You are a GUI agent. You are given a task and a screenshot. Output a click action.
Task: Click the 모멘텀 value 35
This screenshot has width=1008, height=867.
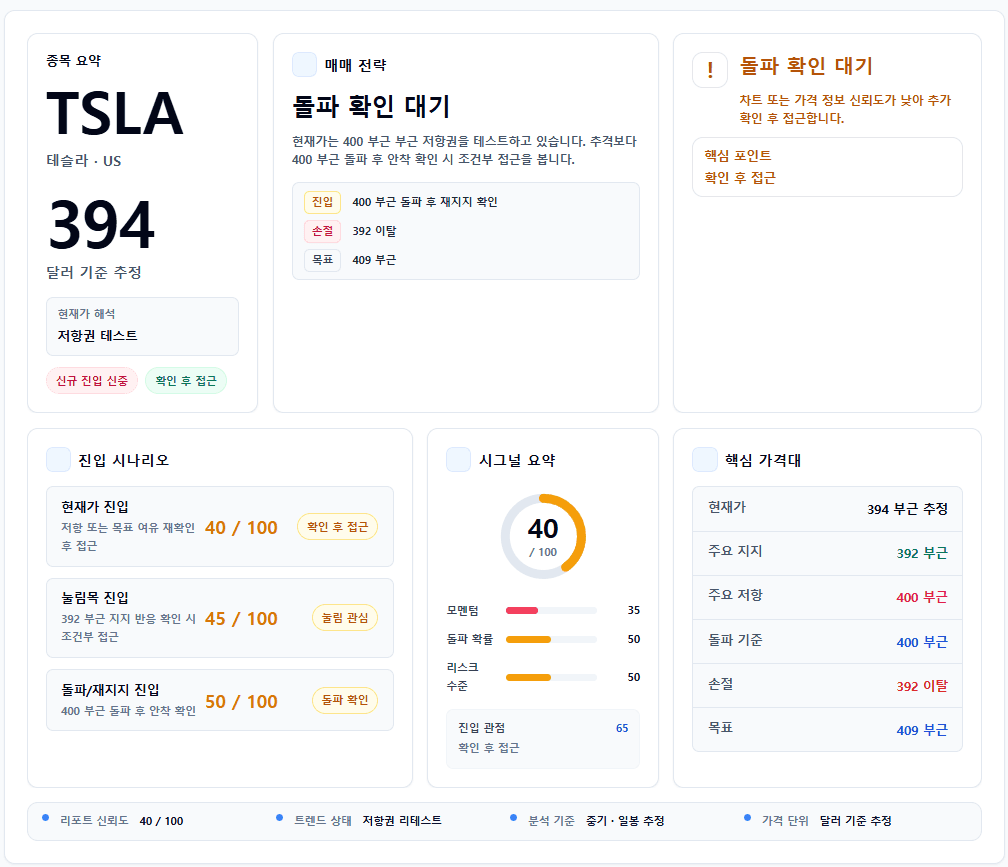(634, 610)
